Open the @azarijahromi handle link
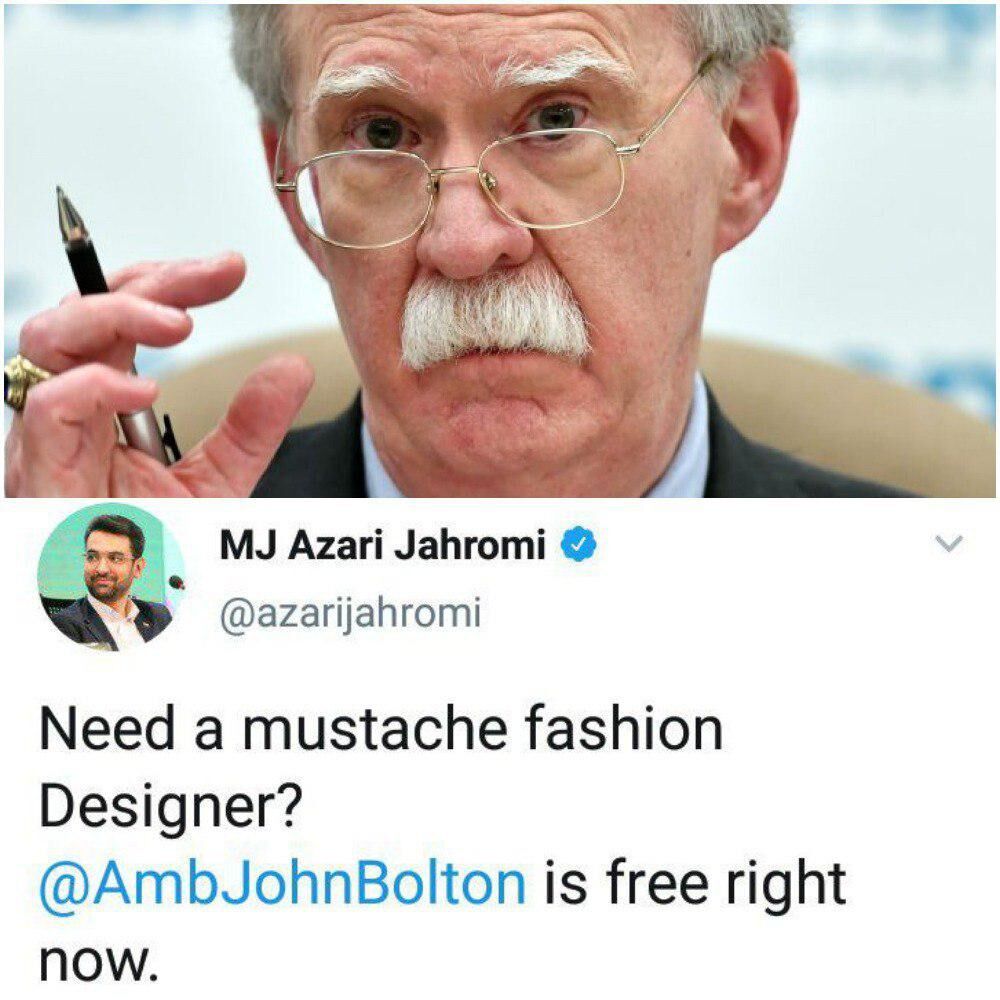The height and width of the screenshot is (1000, 1000). 350,614
